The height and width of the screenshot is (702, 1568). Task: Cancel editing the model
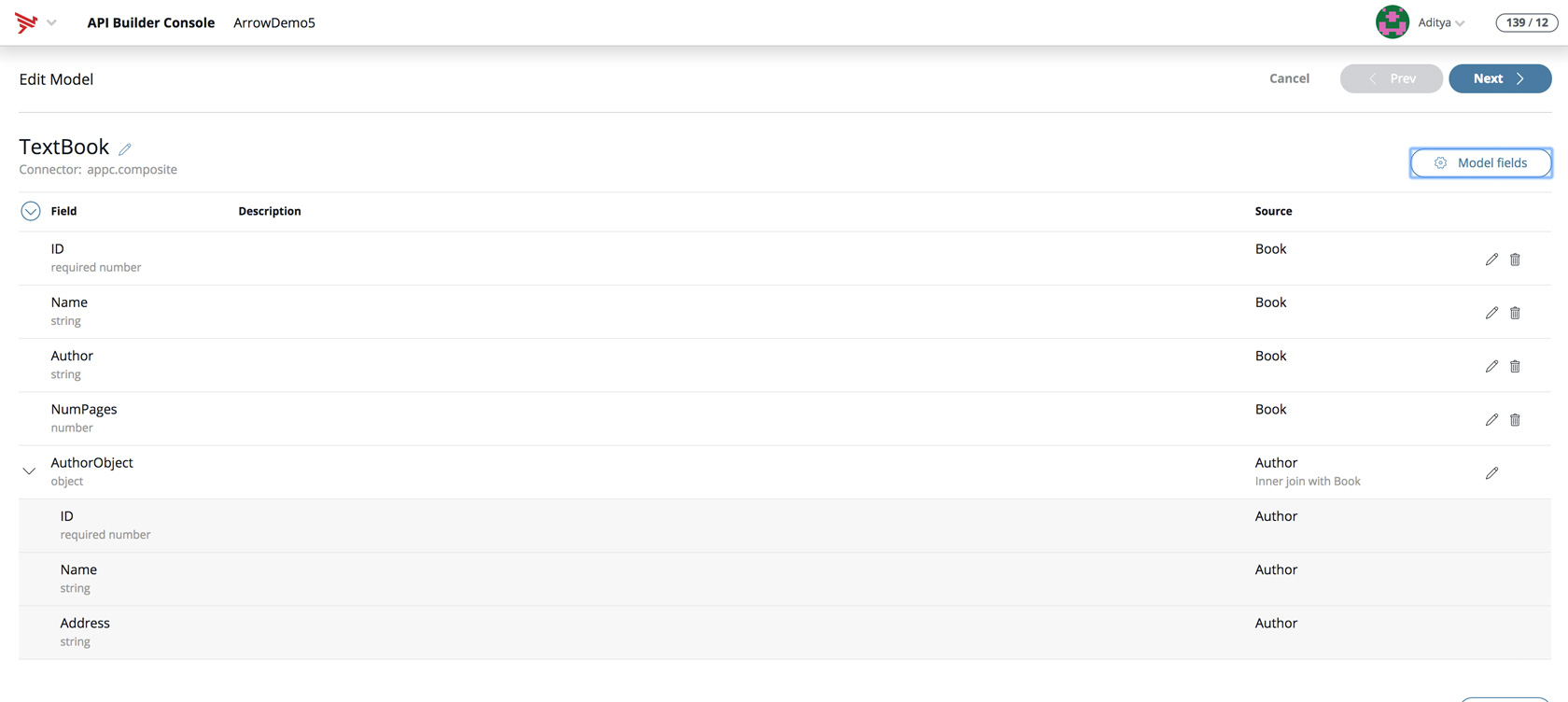click(1289, 78)
